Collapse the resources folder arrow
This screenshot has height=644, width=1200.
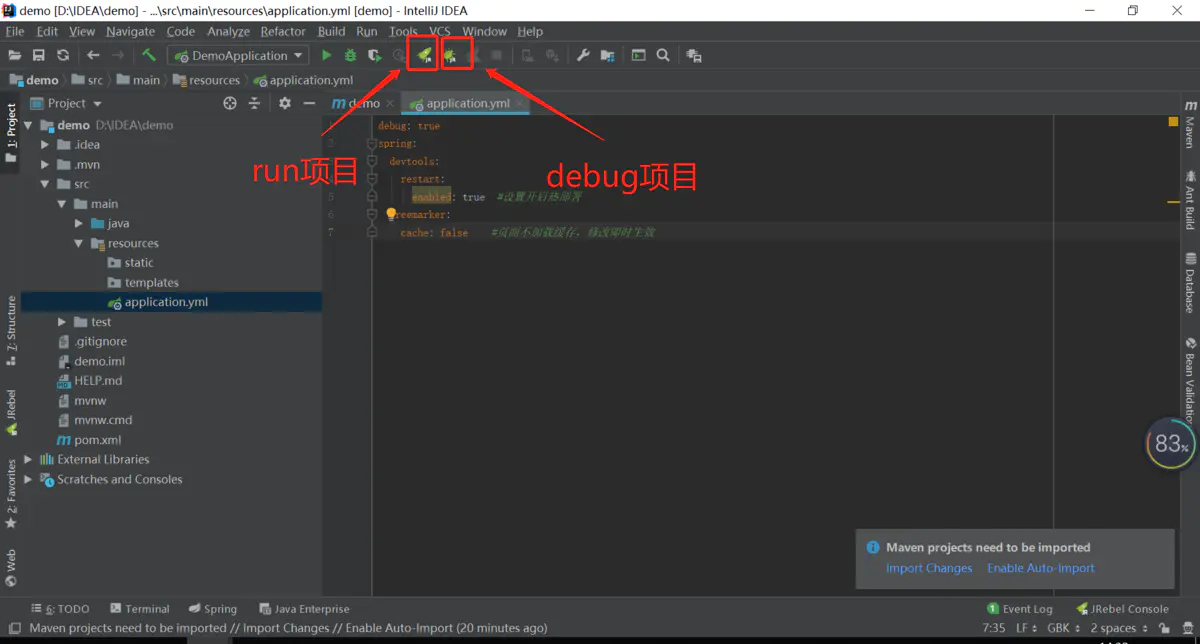[x=78, y=243]
